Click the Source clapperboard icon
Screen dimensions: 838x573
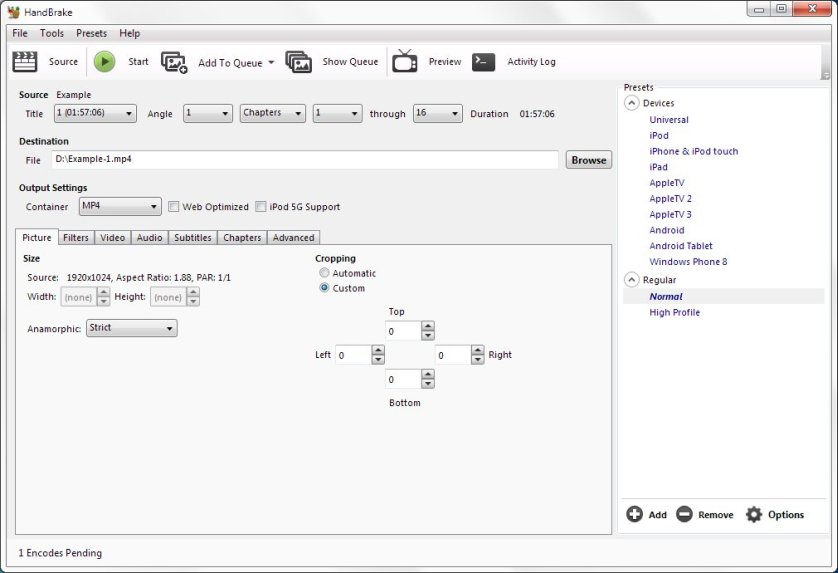(25, 61)
